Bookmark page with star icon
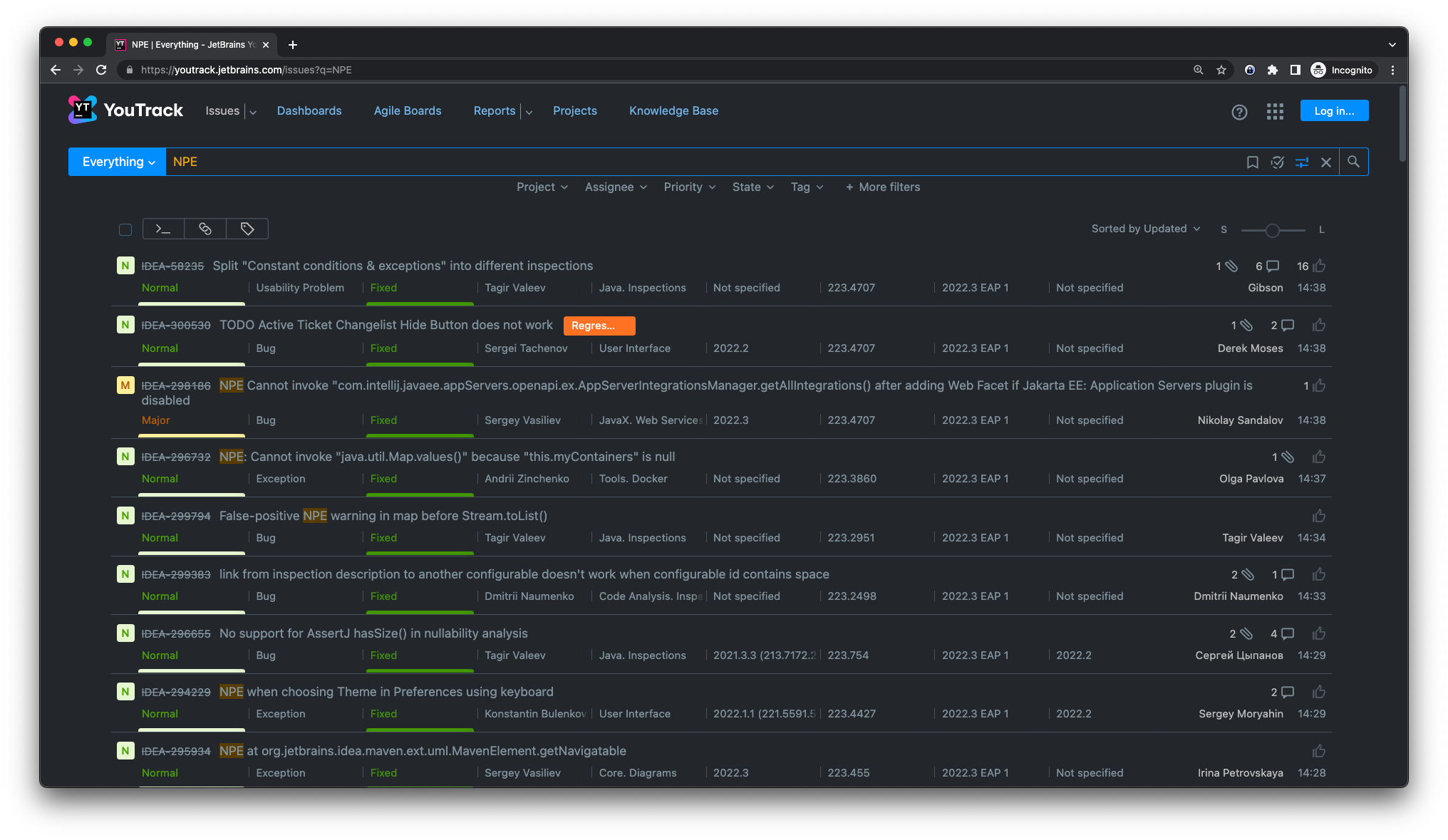The height and width of the screenshot is (840, 1448). [x=1221, y=70]
